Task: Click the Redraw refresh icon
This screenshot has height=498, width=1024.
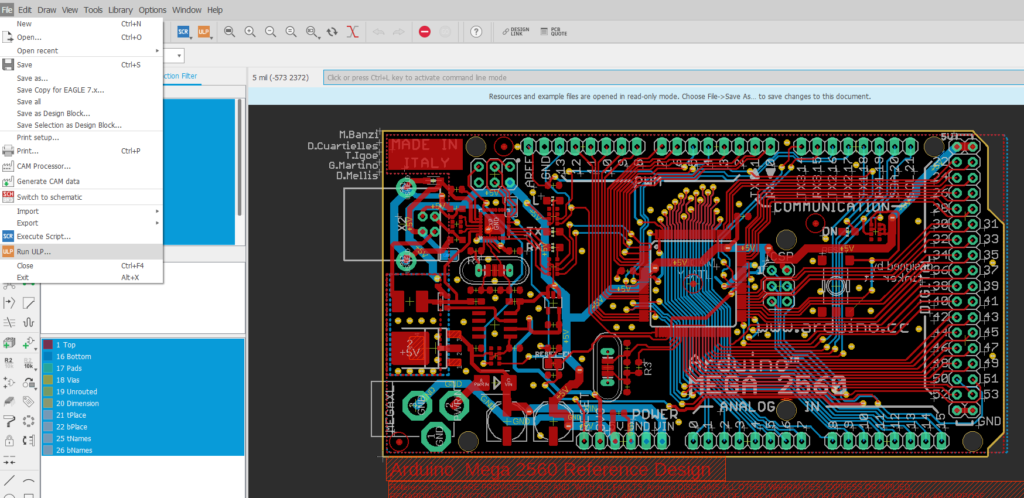Action: (x=333, y=32)
